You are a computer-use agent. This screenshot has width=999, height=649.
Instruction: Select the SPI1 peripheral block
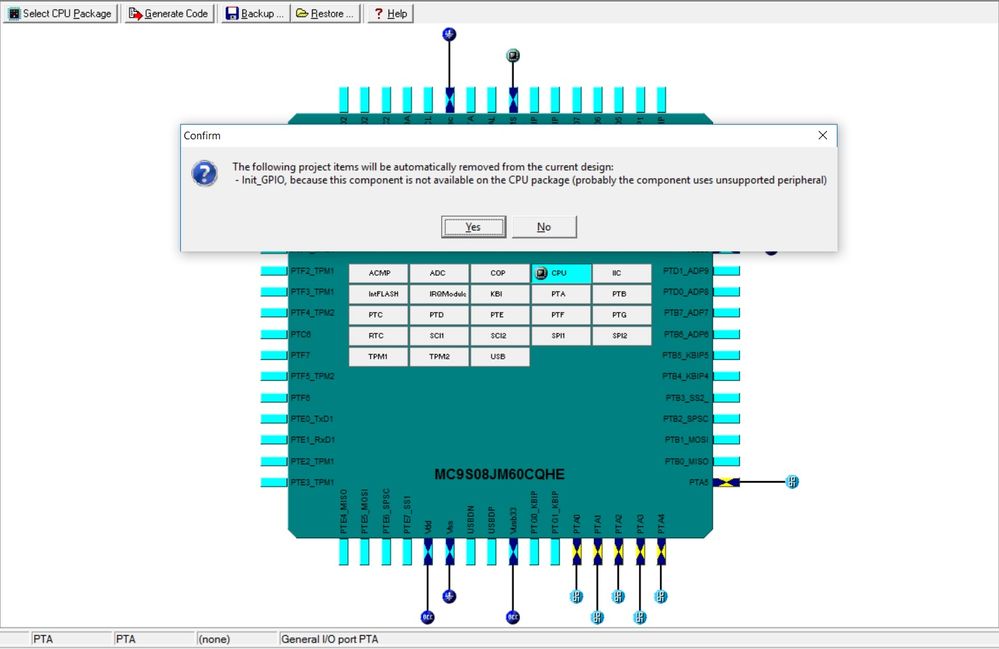[x=561, y=336]
